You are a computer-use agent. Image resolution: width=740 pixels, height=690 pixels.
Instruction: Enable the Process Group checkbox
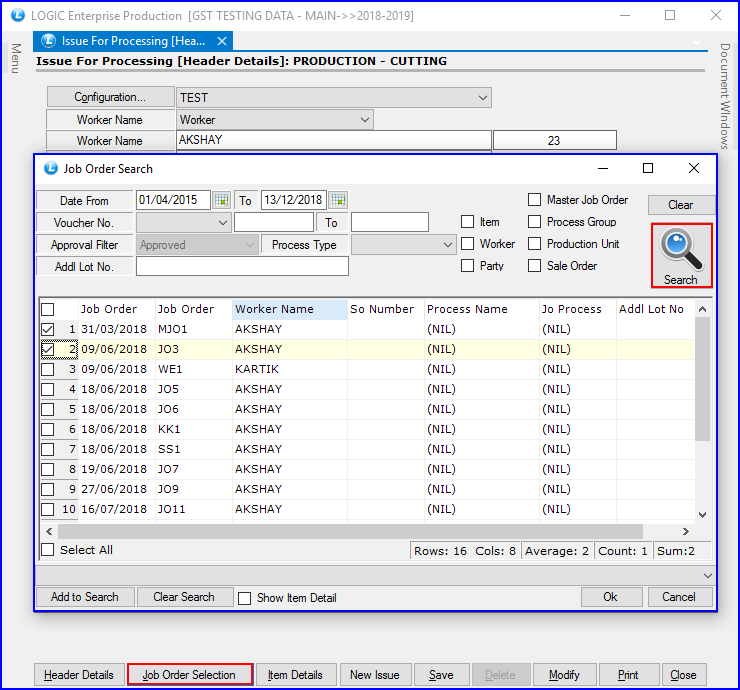[x=534, y=222]
